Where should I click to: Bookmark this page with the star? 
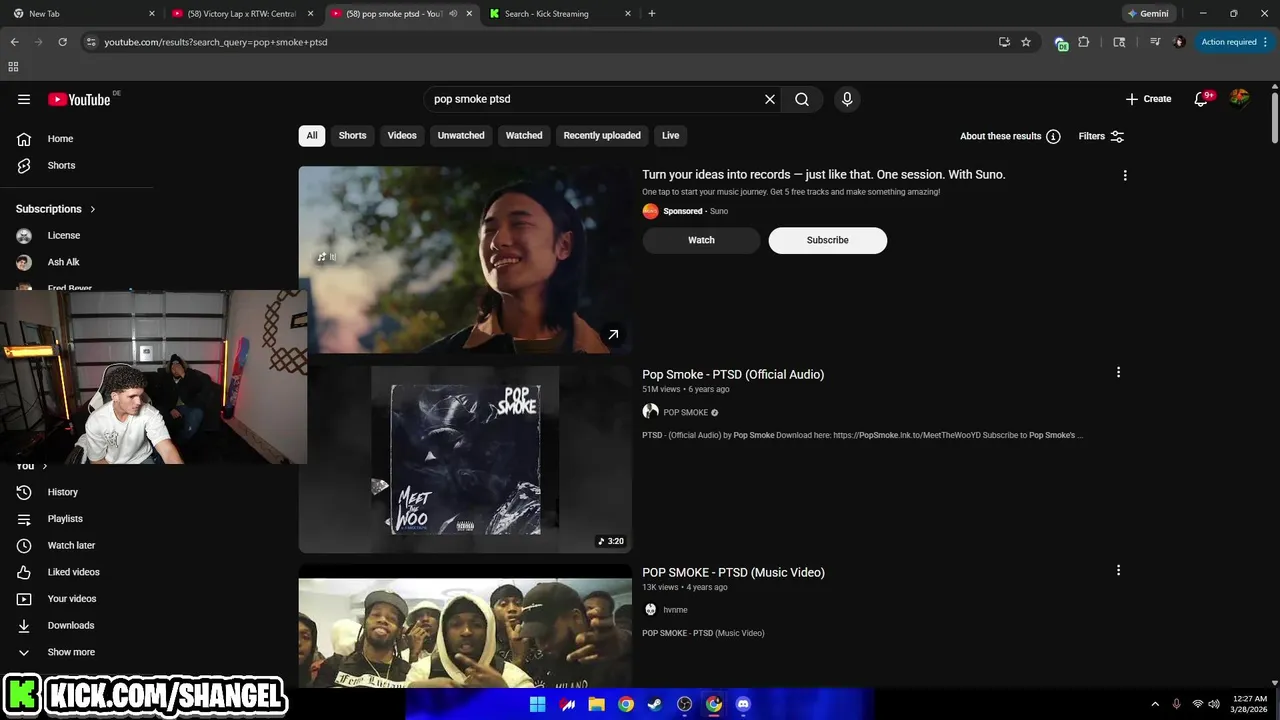[x=1026, y=42]
